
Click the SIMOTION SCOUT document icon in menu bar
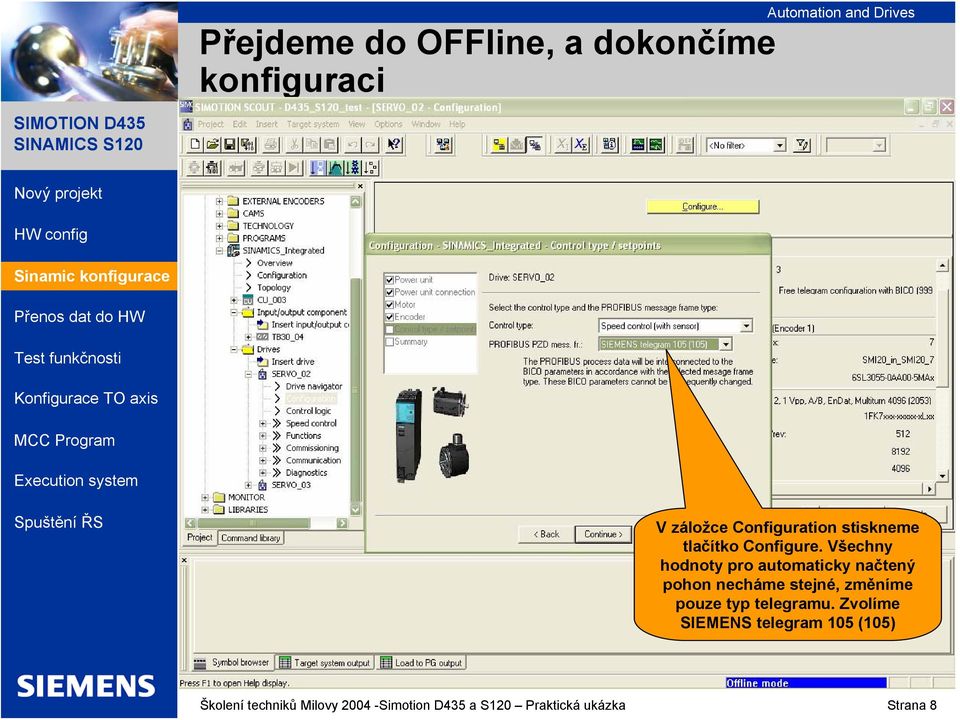(x=188, y=124)
